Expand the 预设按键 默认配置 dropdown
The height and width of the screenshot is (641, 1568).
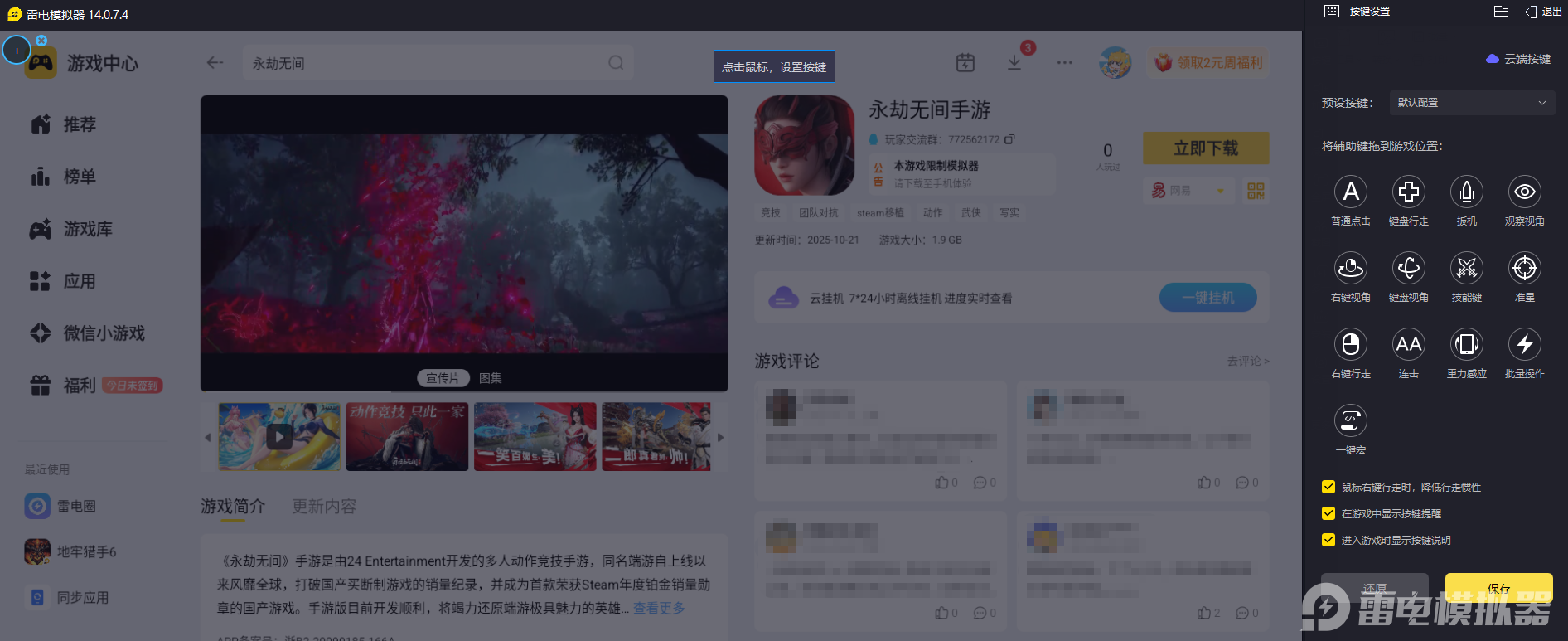pyautogui.click(x=1471, y=103)
